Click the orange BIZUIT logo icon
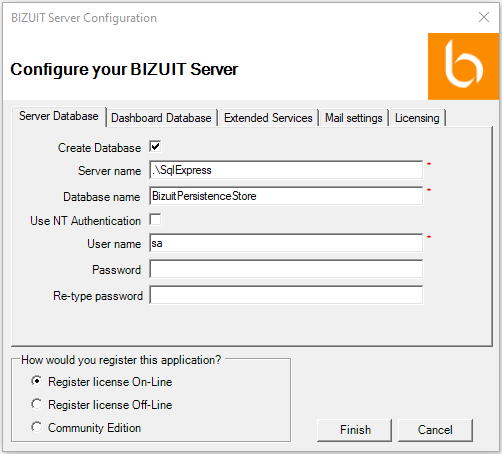The width and height of the screenshot is (502, 454). 463,66
